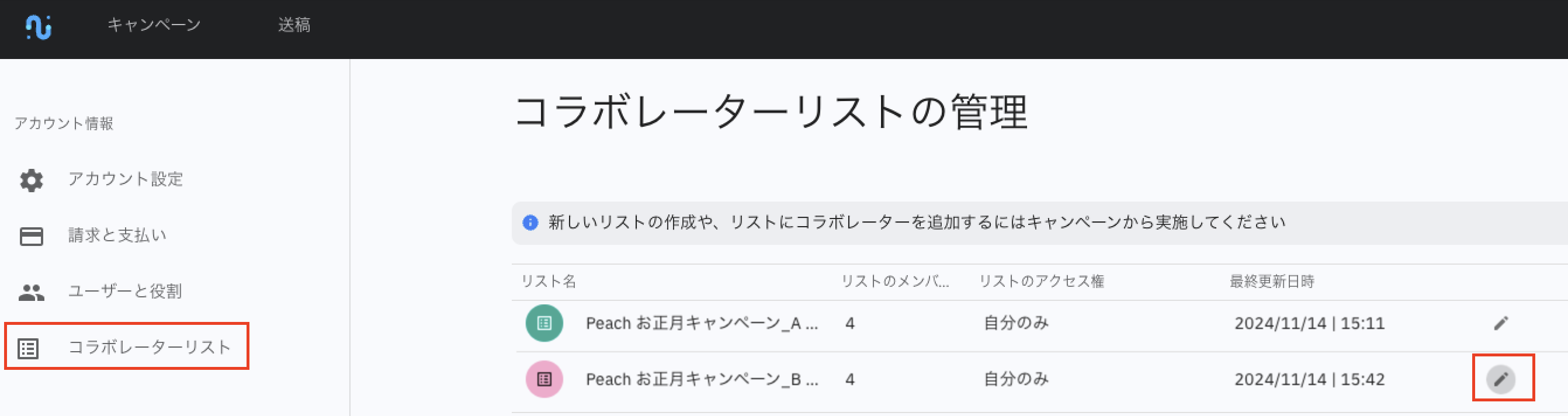
Task: Open Peach お正月キャンペーン_A list name
Action: [701, 323]
